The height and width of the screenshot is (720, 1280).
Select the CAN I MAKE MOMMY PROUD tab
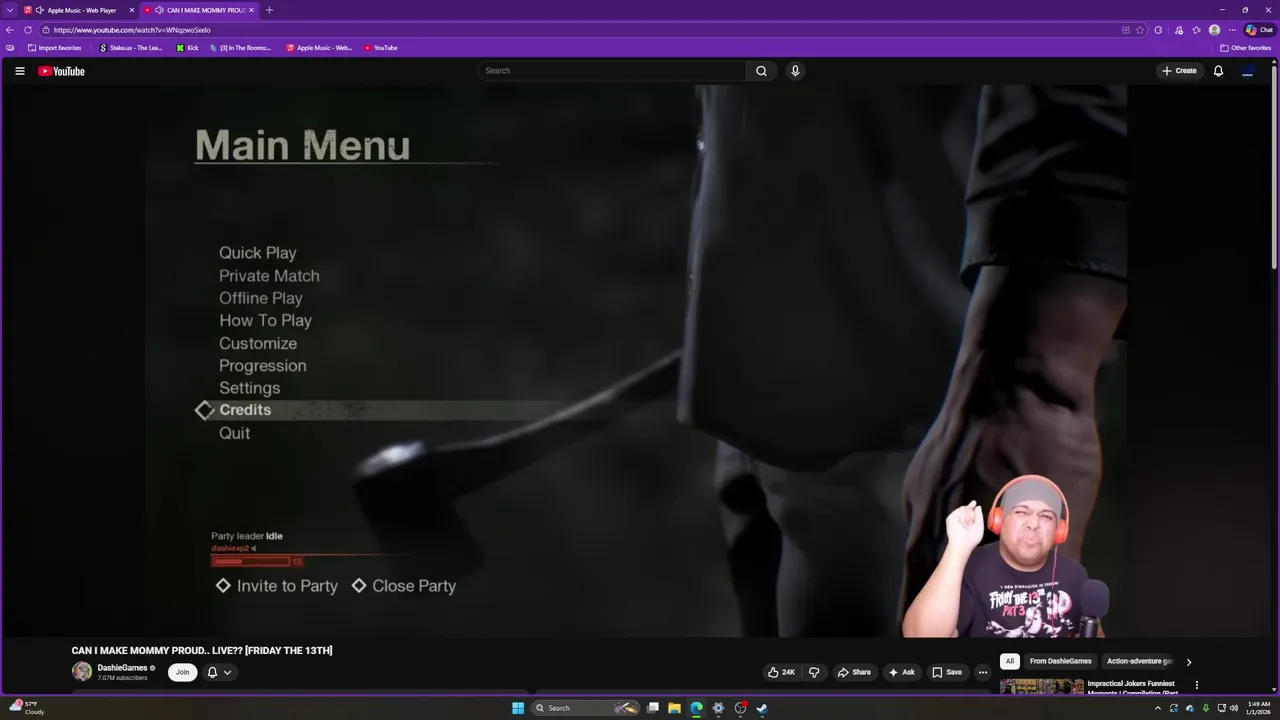click(199, 10)
